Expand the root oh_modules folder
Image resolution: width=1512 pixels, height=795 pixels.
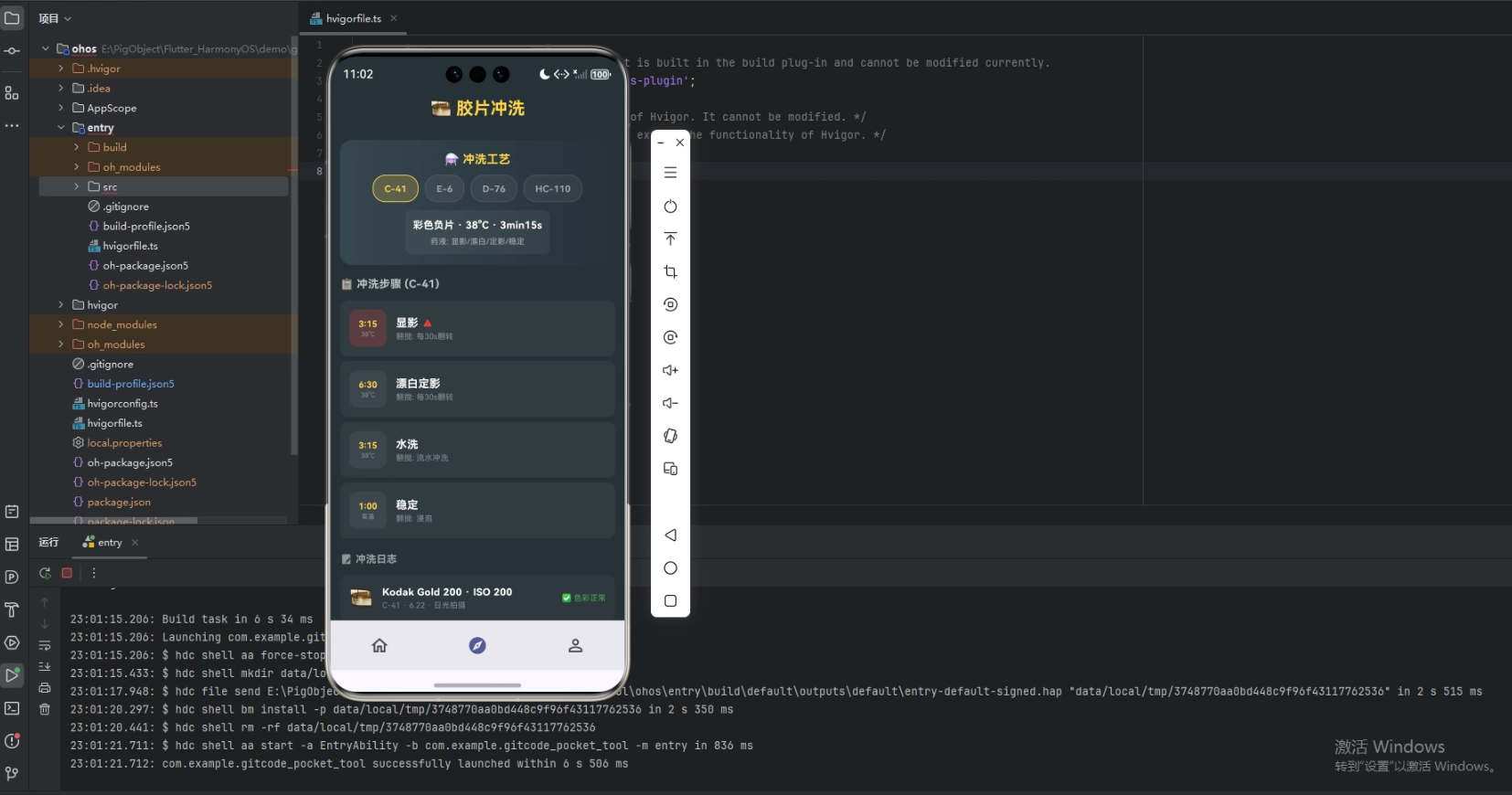[61, 344]
